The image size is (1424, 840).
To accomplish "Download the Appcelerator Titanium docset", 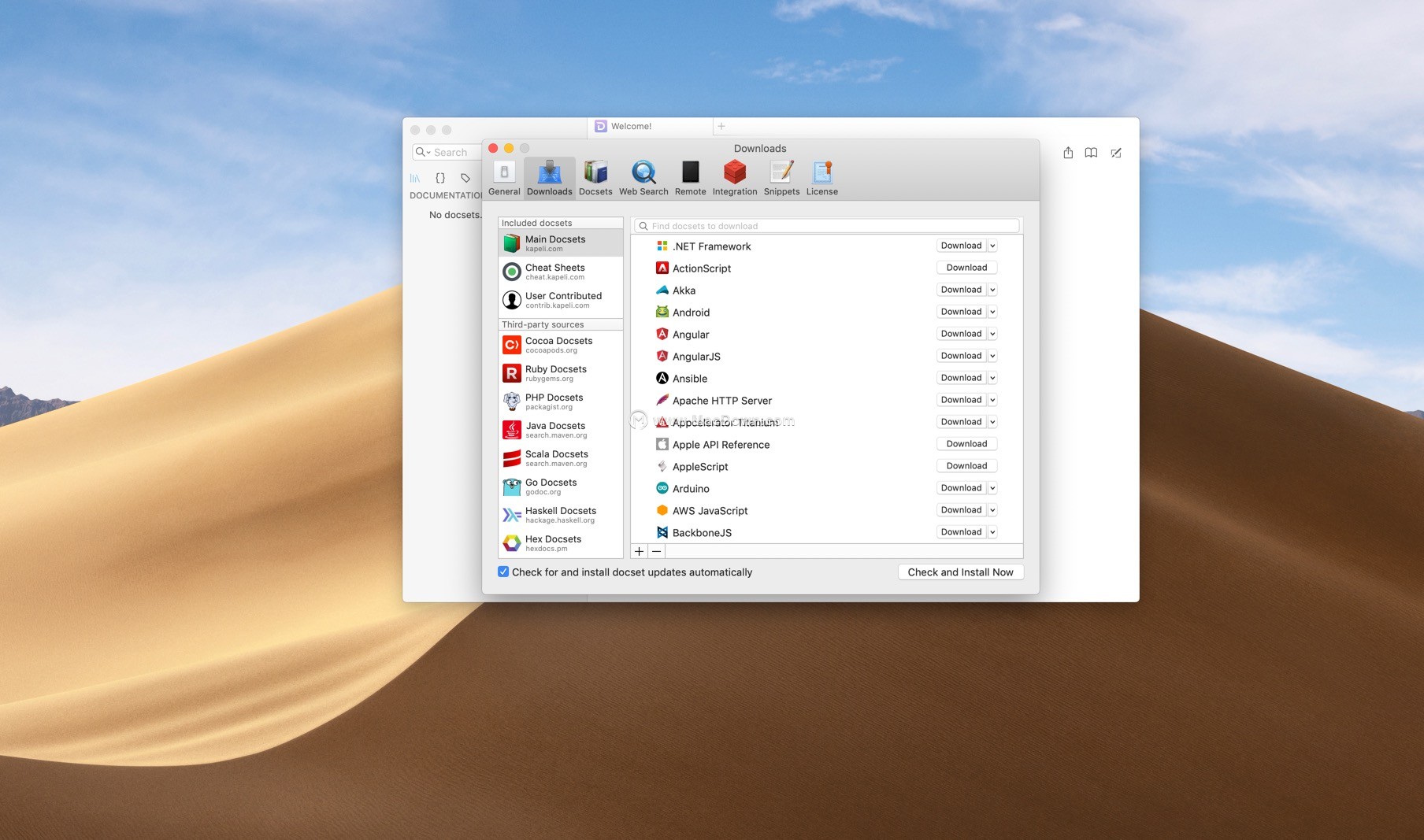I will (x=962, y=422).
